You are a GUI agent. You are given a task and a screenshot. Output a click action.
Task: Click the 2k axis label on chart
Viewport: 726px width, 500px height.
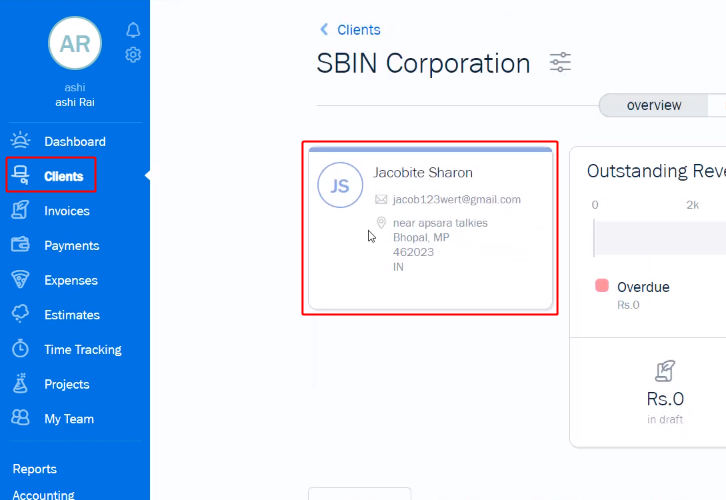click(x=692, y=205)
